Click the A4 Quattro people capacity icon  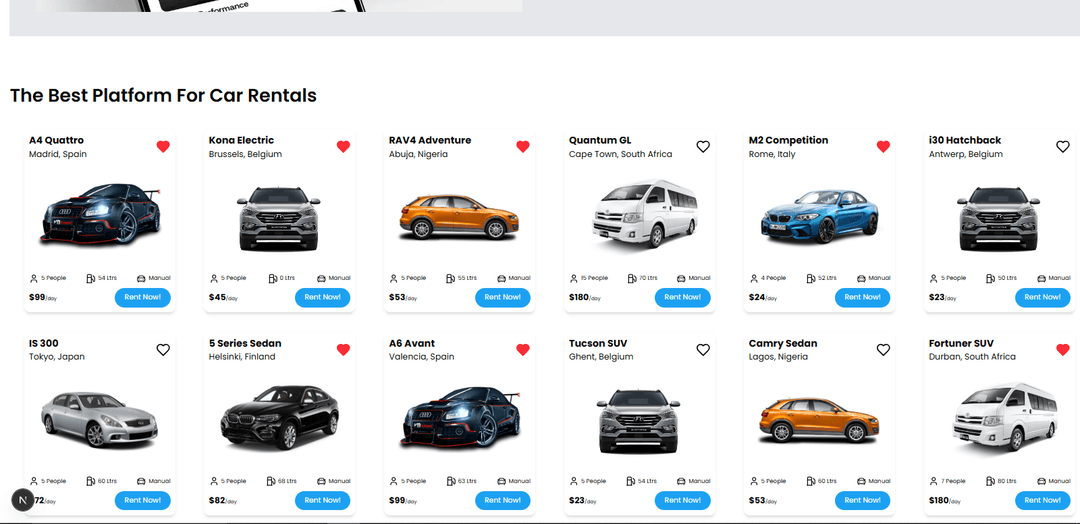(34, 278)
